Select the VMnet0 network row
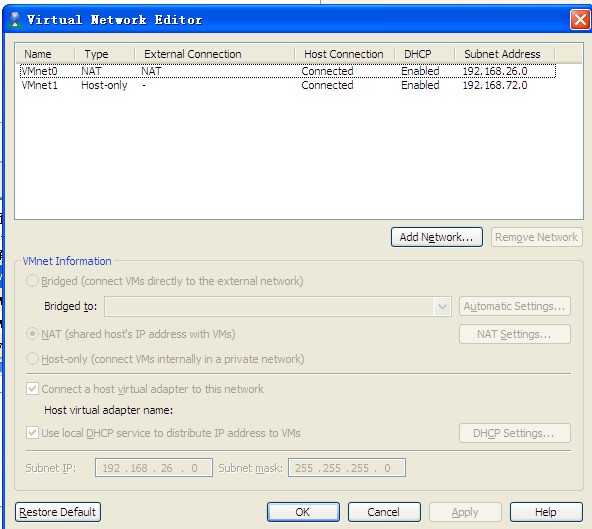 coord(287,71)
